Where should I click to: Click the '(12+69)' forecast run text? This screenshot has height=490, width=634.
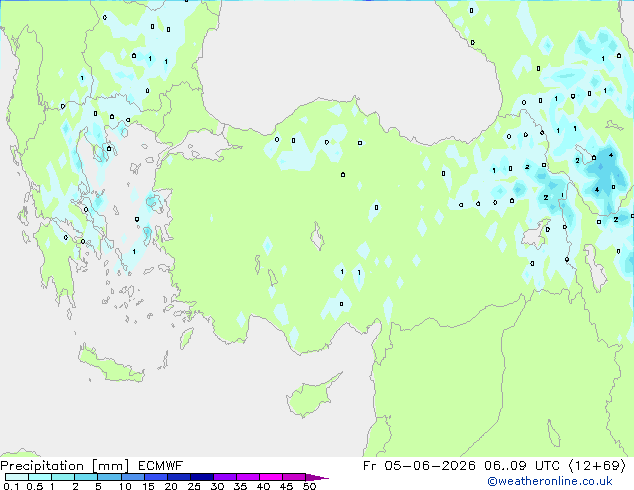[x=598, y=466]
